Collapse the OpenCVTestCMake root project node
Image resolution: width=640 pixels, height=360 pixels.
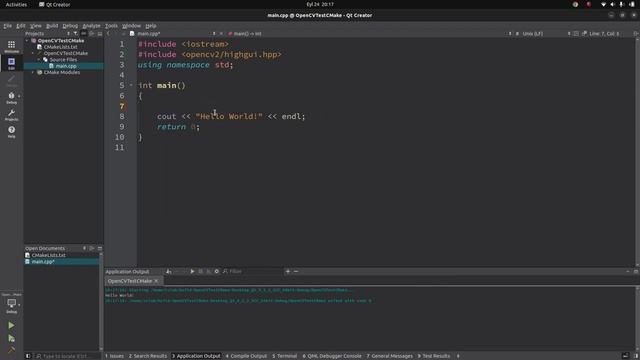(27, 41)
